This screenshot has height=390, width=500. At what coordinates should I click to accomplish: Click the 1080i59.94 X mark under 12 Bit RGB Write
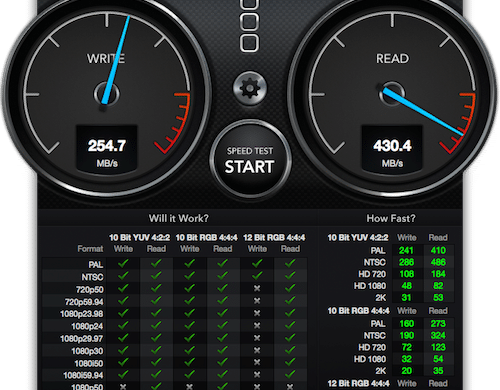click(x=257, y=375)
